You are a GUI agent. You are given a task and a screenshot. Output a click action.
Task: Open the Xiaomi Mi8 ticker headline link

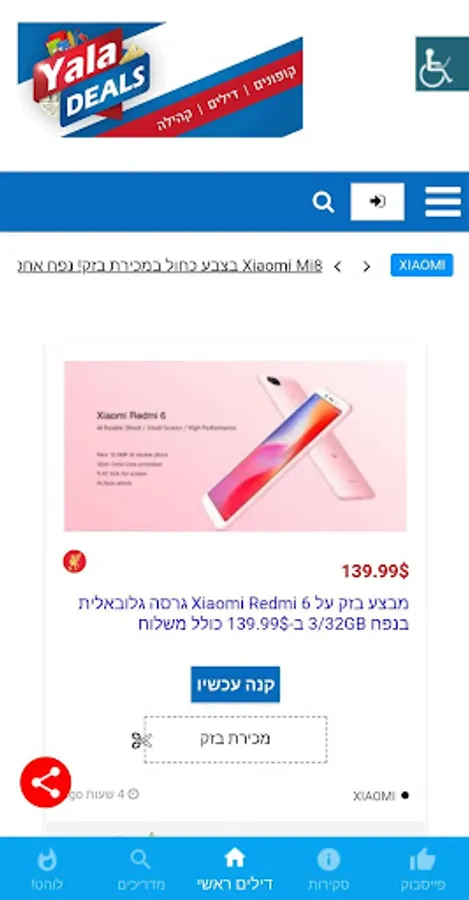[x=170, y=266]
